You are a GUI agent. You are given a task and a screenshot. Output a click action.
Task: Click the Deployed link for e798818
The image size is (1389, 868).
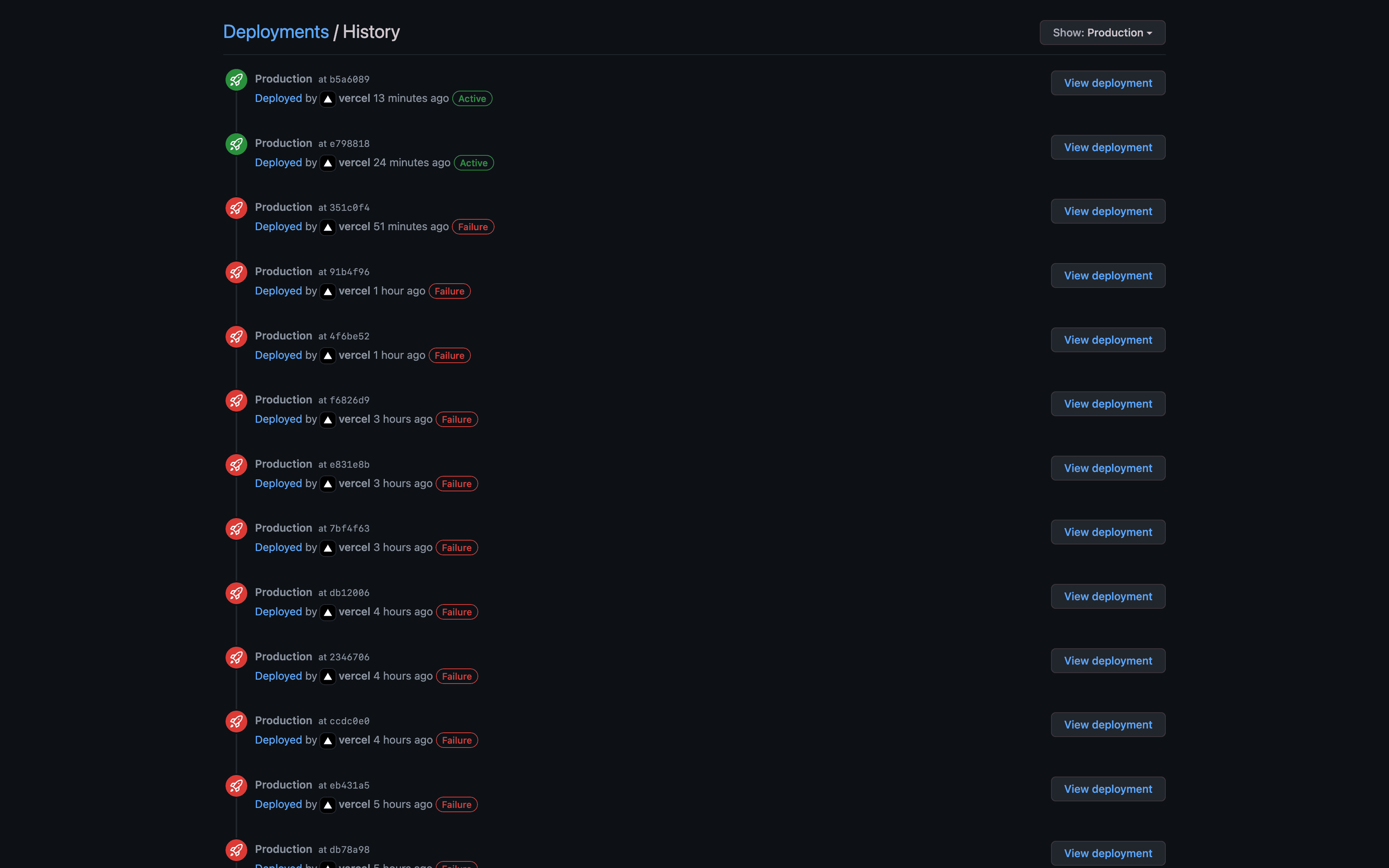coord(278,163)
